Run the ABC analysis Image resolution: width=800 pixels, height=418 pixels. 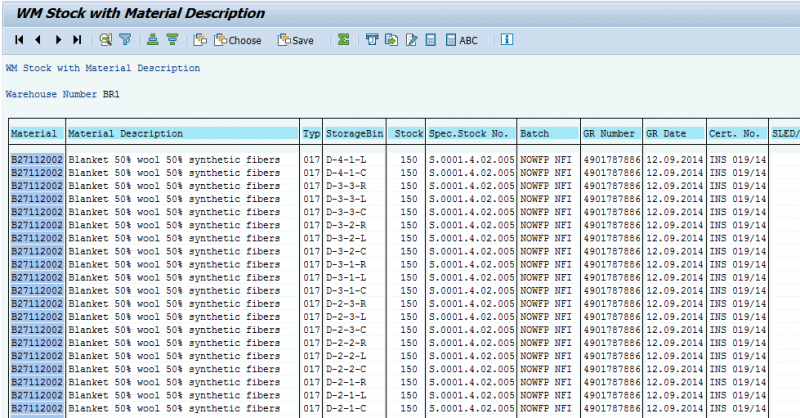461,40
